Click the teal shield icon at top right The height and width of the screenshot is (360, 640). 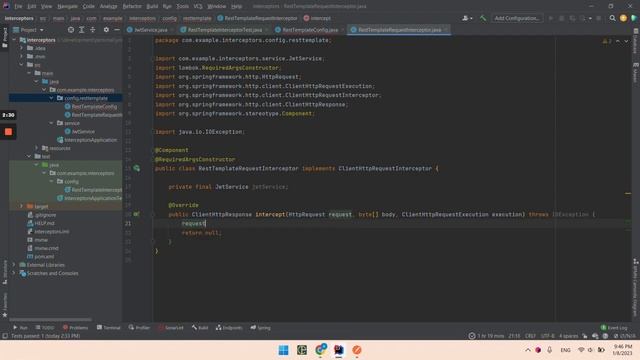tap(634, 18)
